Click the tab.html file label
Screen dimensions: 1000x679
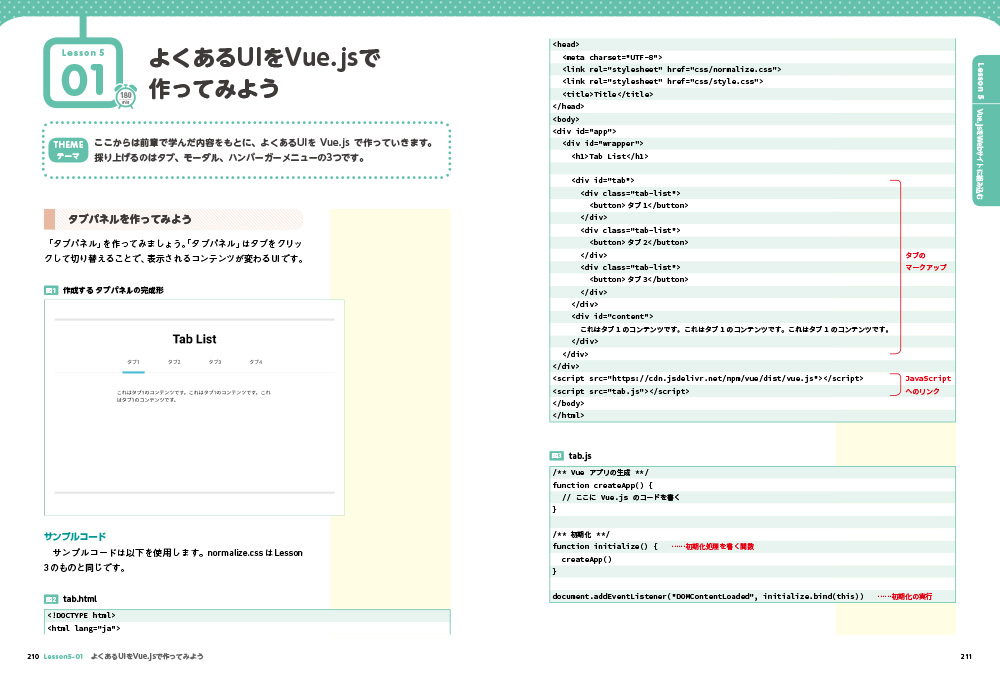(80, 599)
